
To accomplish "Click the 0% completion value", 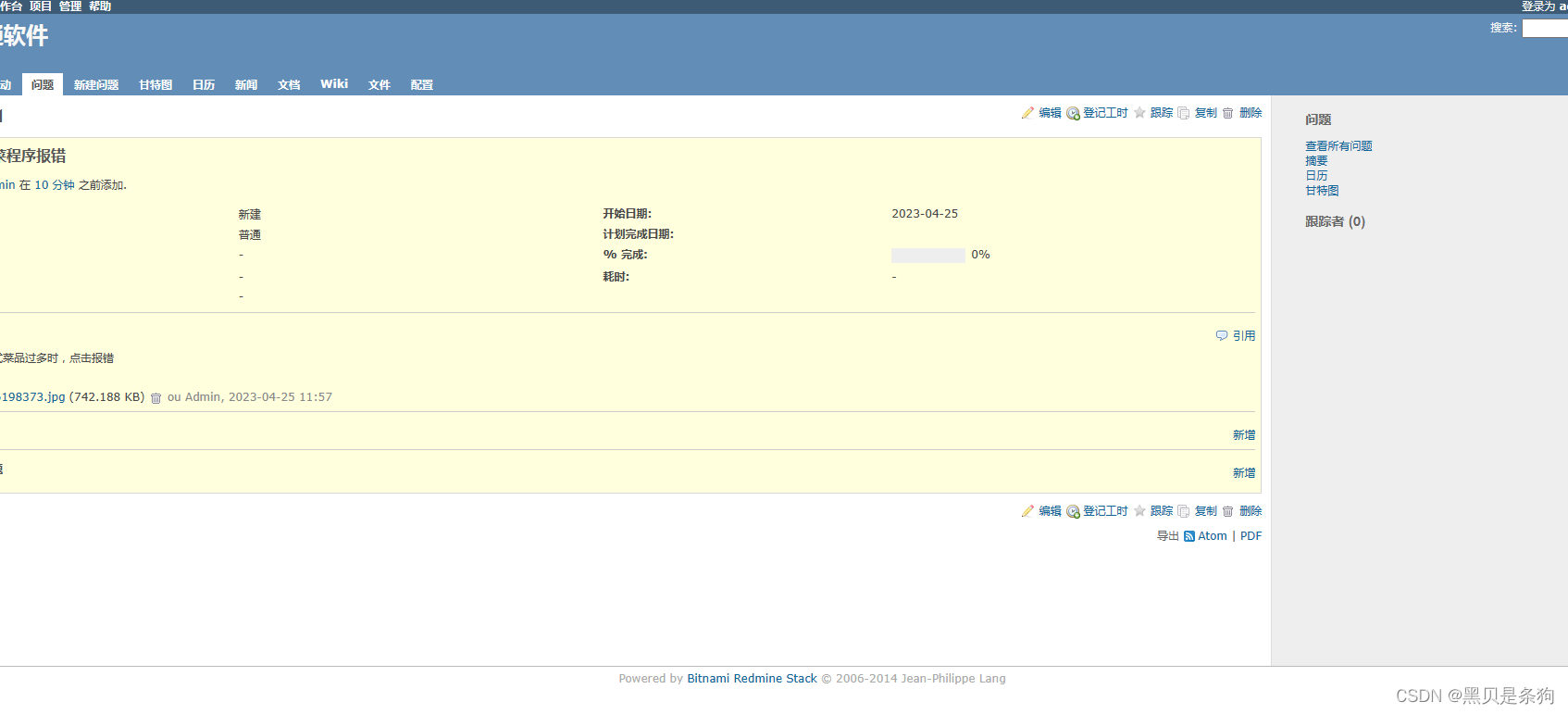I will [980, 255].
